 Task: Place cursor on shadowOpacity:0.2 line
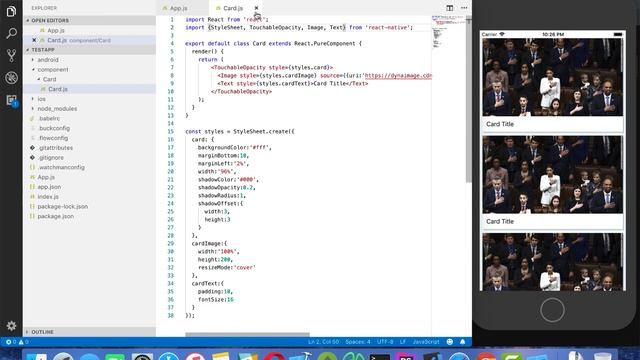point(227,187)
